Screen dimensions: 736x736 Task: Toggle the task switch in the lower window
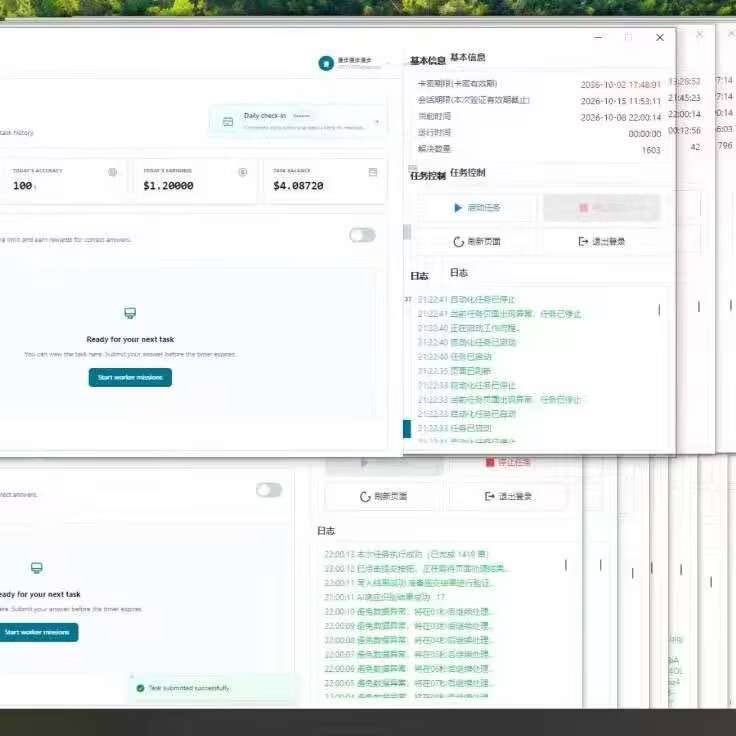(269, 490)
